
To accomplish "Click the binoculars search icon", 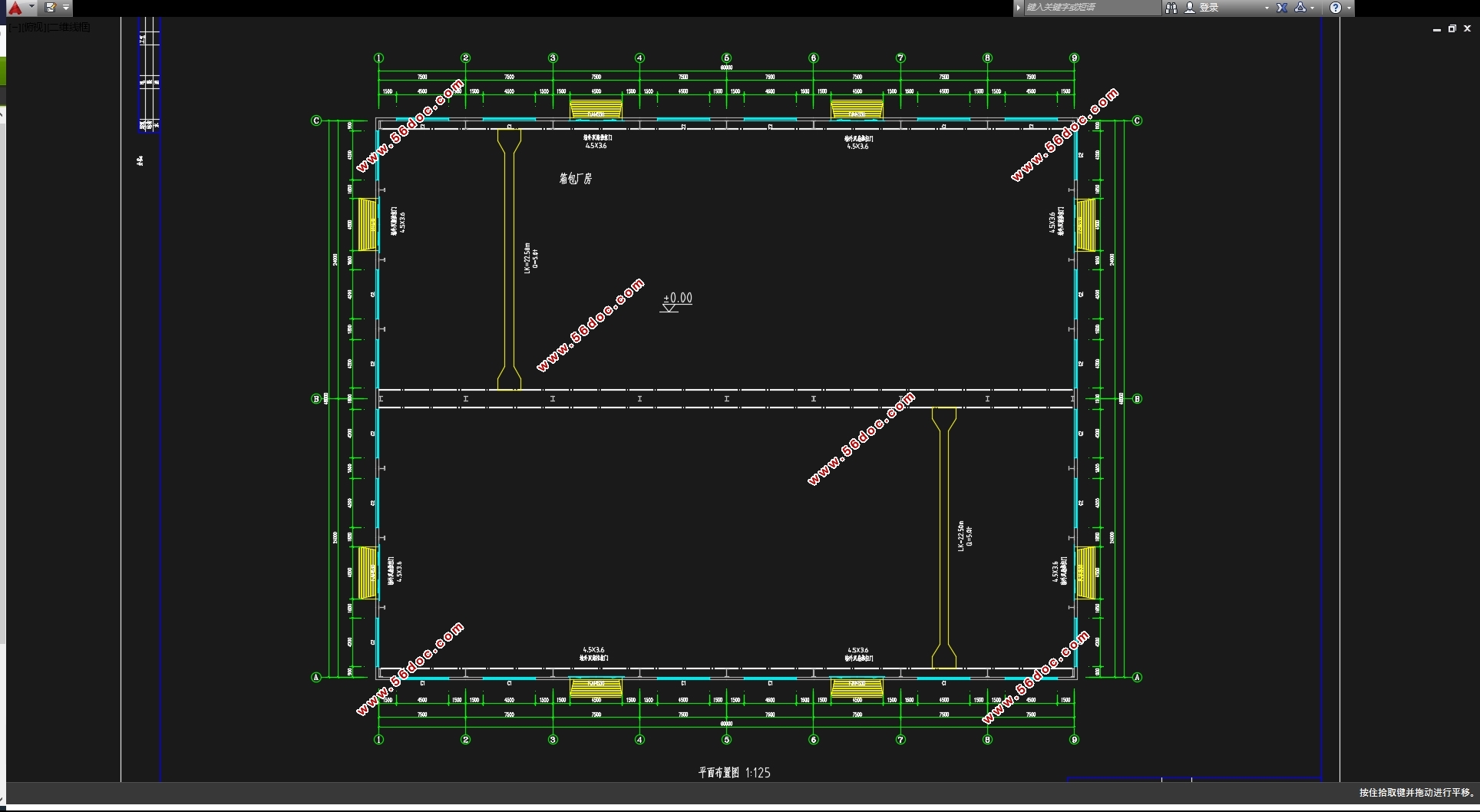I will point(1171,8).
